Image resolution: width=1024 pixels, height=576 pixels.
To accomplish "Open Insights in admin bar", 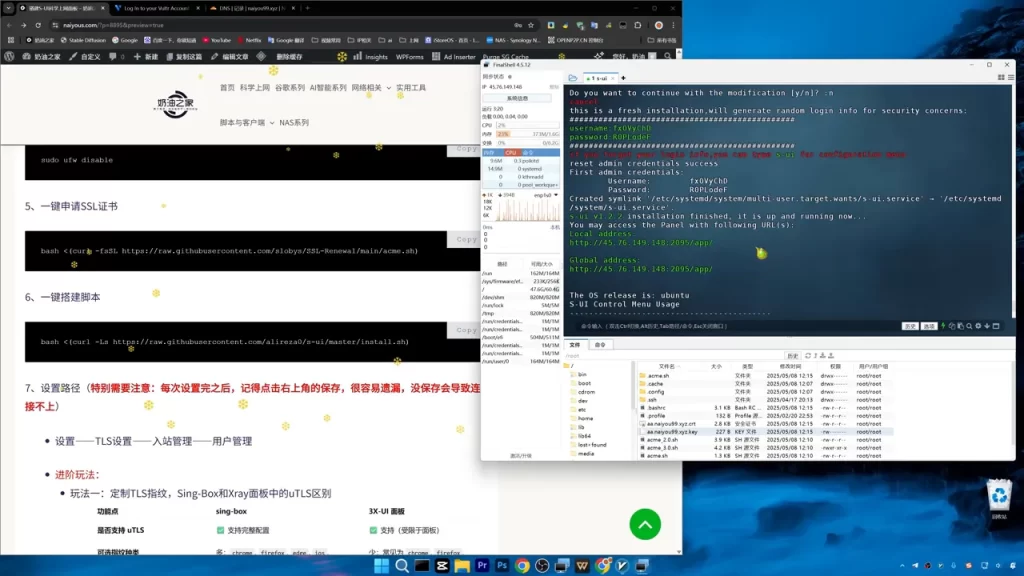I will [x=370, y=57].
